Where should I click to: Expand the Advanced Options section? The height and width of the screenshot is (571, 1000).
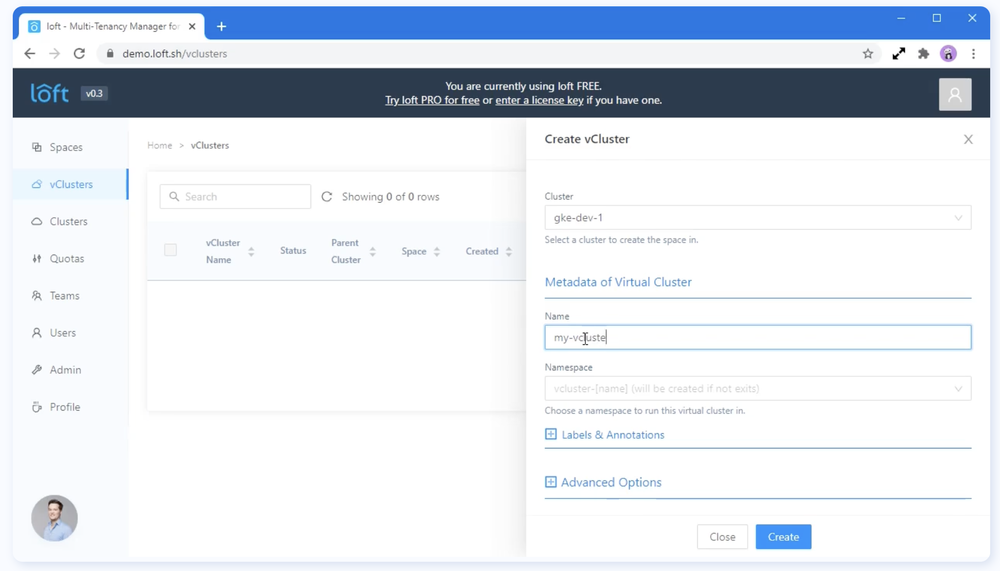(x=603, y=482)
